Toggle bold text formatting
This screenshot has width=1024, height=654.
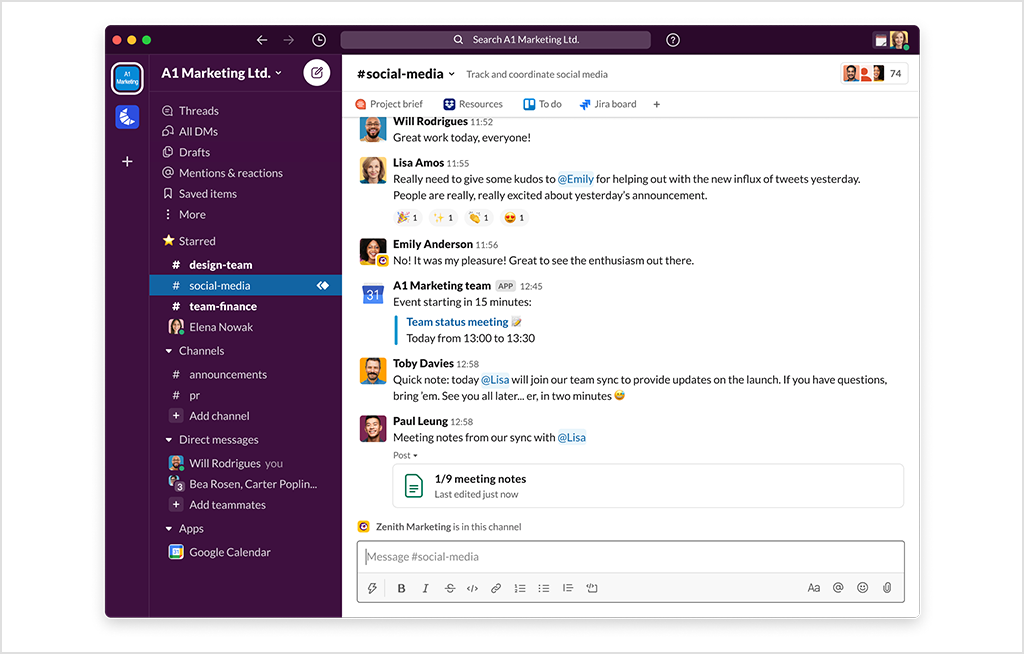[401, 588]
